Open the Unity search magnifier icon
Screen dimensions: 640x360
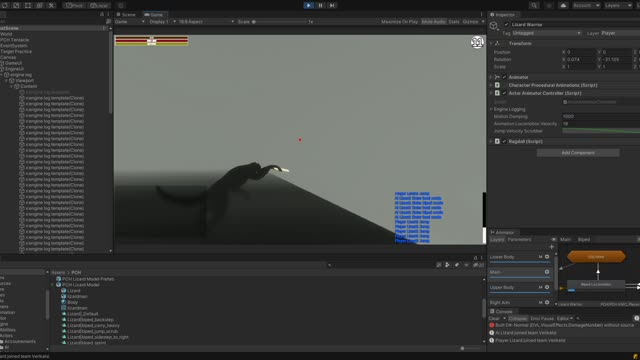point(534,5)
